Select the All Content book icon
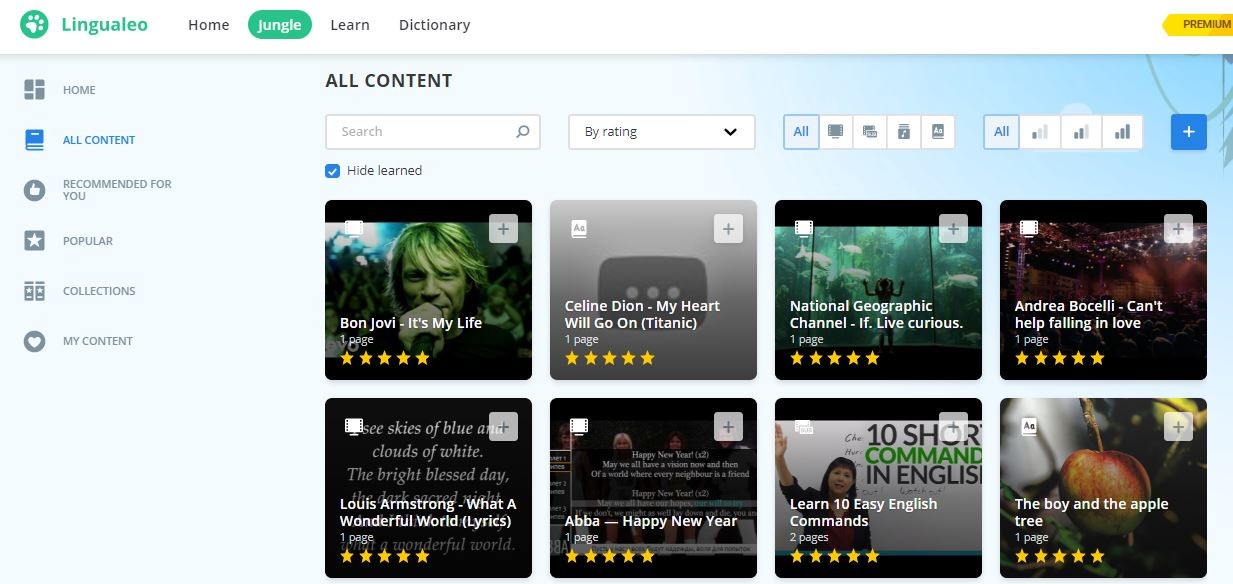The width and height of the screenshot is (1233, 584). tap(35, 140)
